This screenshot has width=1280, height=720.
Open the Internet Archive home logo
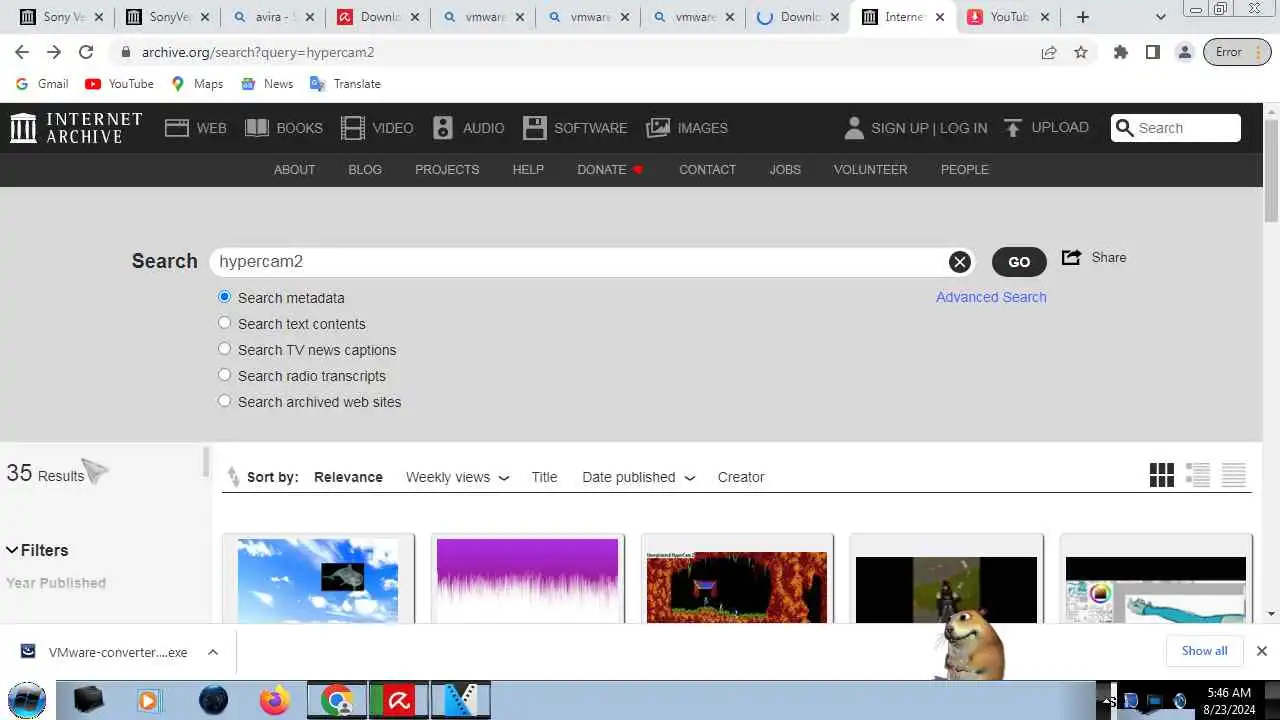coord(76,127)
